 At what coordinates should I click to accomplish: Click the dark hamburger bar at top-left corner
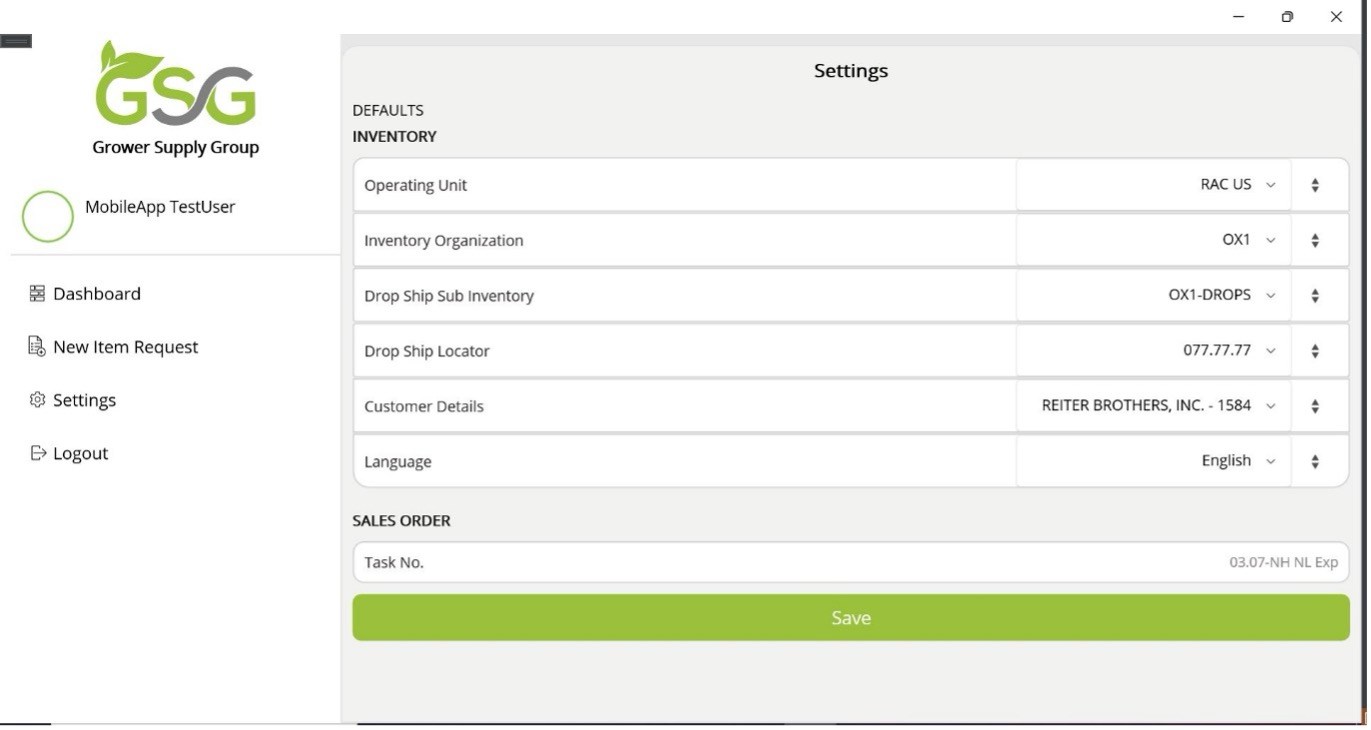(x=16, y=41)
